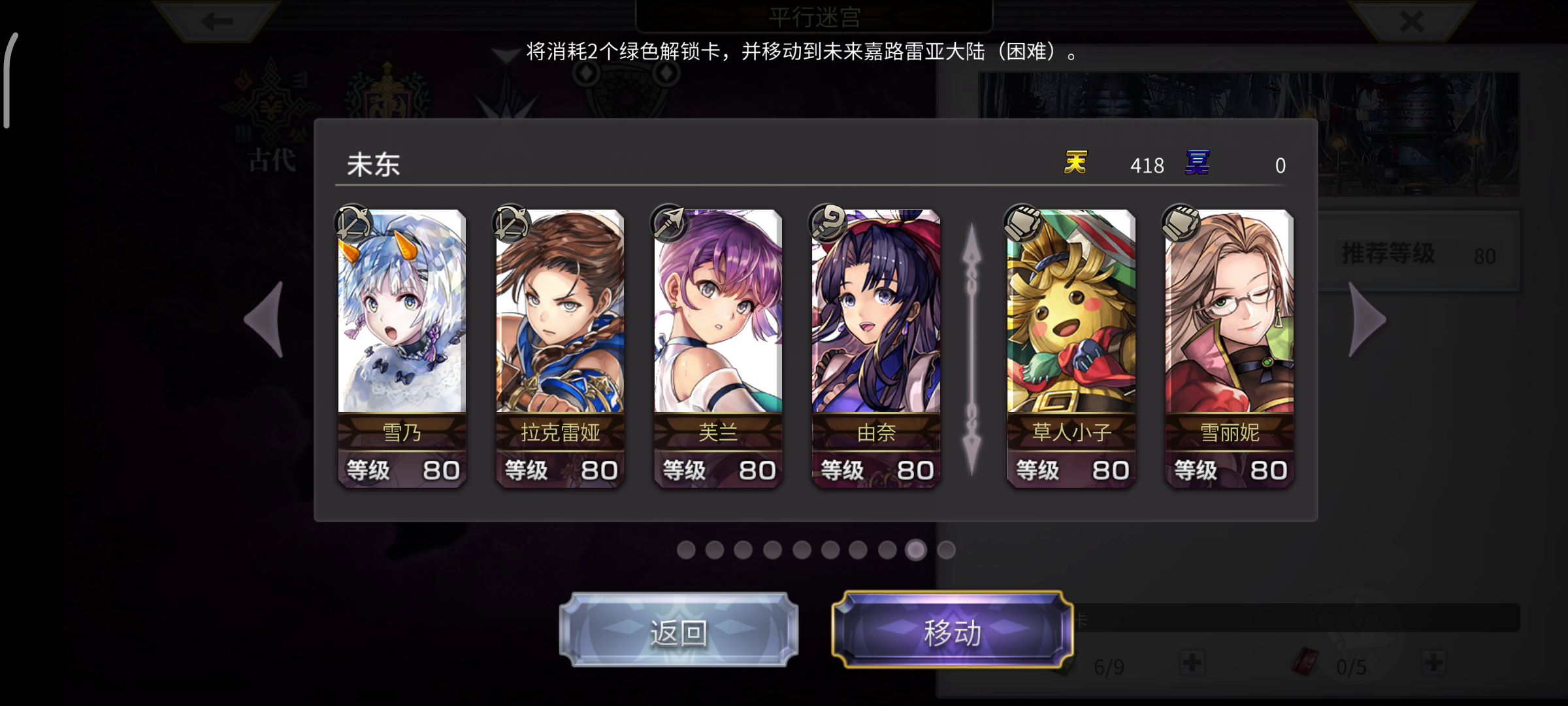Click the 移动 button to move
This screenshot has height=706, width=1568.
tap(953, 630)
